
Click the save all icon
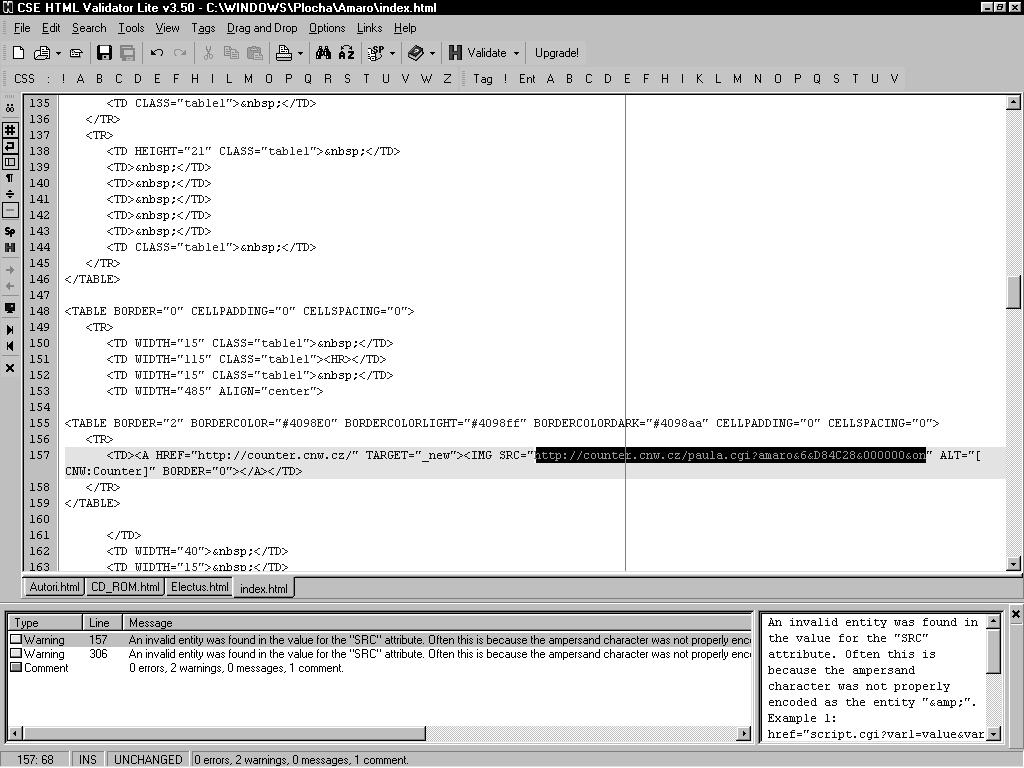[x=127, y=53]
